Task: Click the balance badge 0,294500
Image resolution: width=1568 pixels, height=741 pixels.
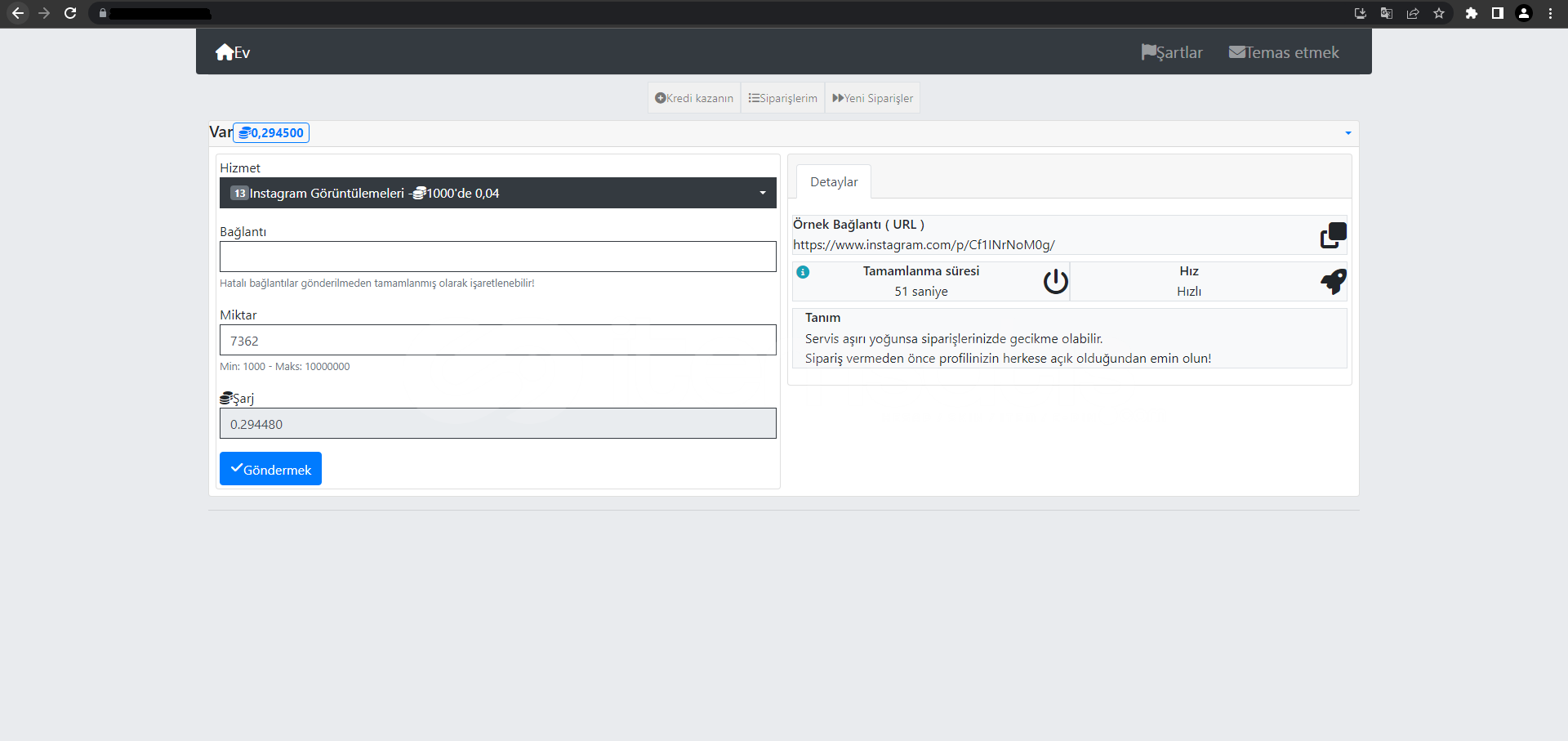Action: 271,132
